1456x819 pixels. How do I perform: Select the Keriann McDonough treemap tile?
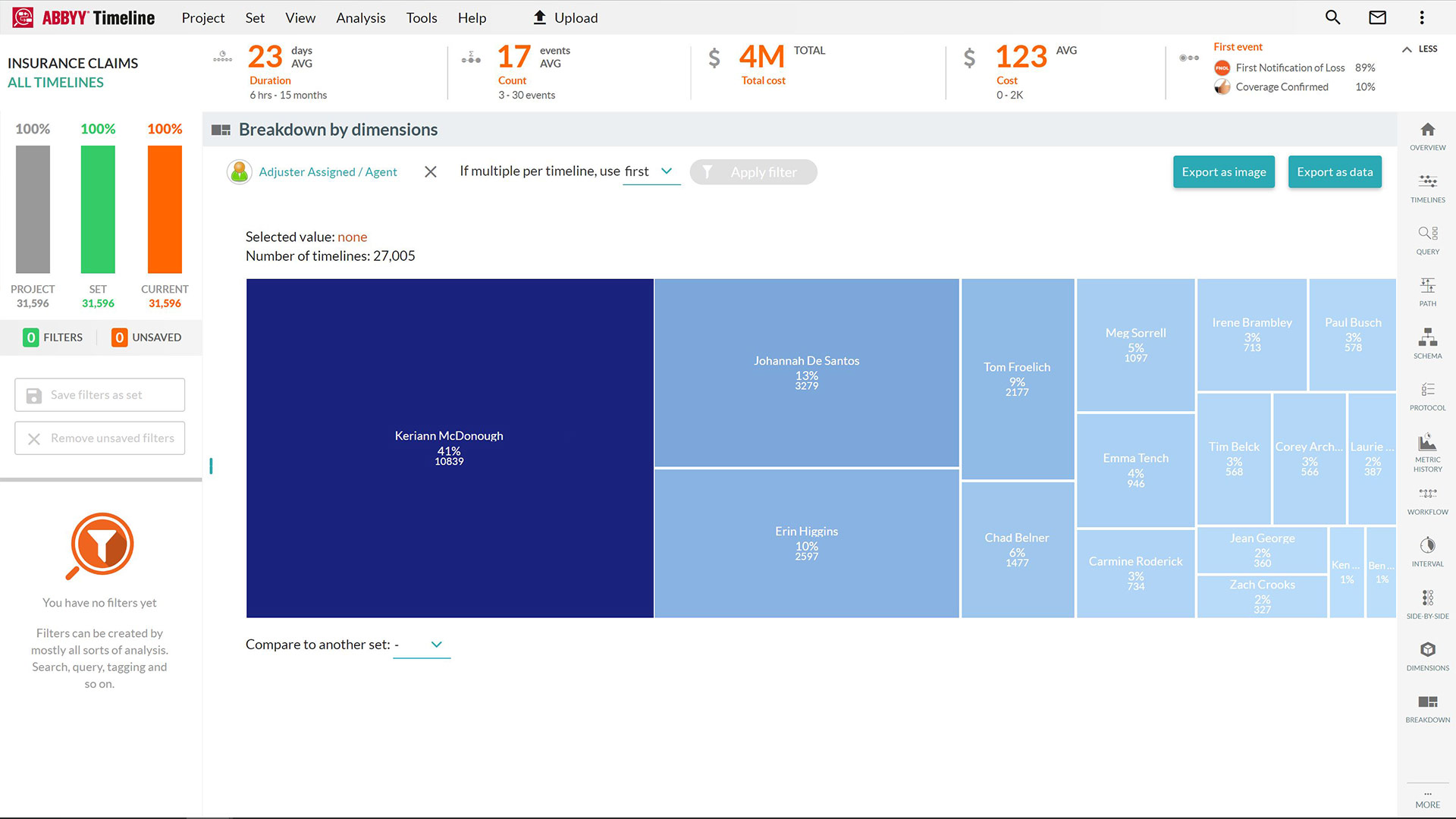point(450,448)
